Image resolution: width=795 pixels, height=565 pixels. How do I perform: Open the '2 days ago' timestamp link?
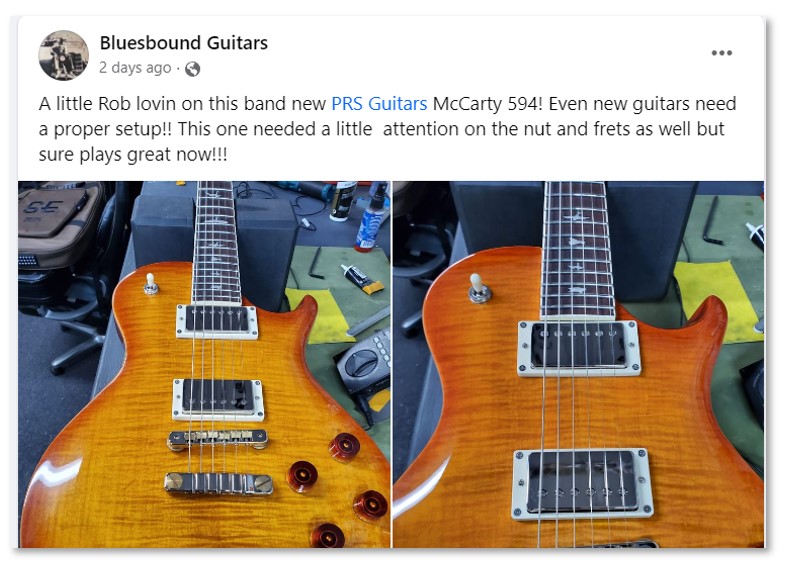(135, 68)
